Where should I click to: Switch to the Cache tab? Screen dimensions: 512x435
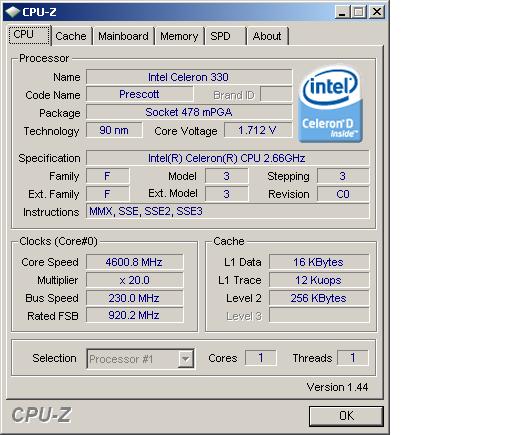[71, 36]
